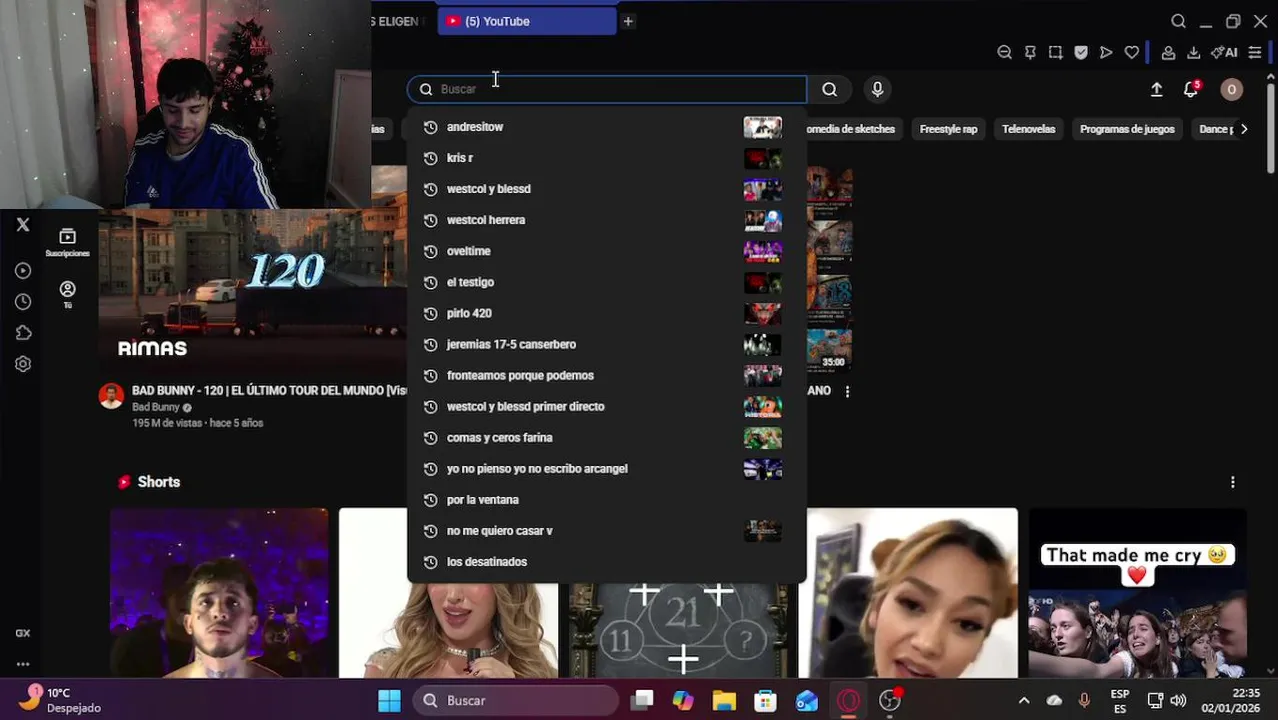Choose westcol y blessd primer directo suggestion

click(x=606, y=406)
